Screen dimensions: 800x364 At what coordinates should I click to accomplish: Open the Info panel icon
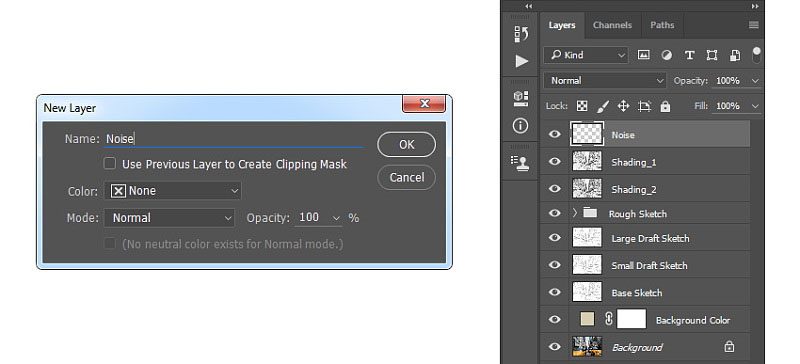(520, 126)
